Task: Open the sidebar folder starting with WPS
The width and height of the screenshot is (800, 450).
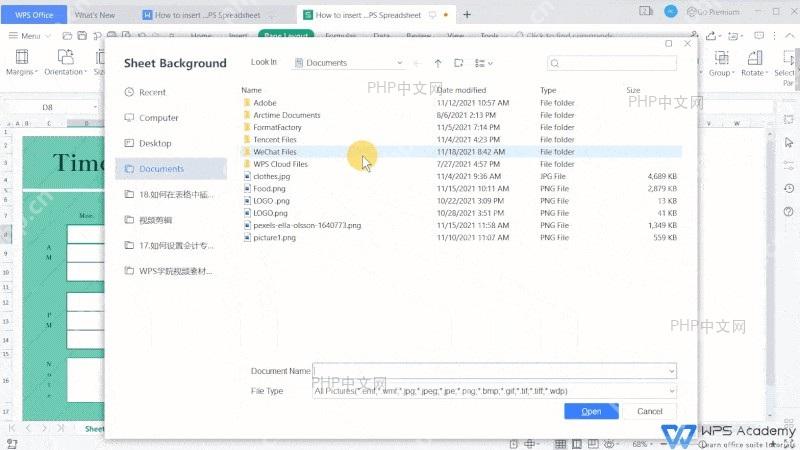Action: (x=169, y=271)
